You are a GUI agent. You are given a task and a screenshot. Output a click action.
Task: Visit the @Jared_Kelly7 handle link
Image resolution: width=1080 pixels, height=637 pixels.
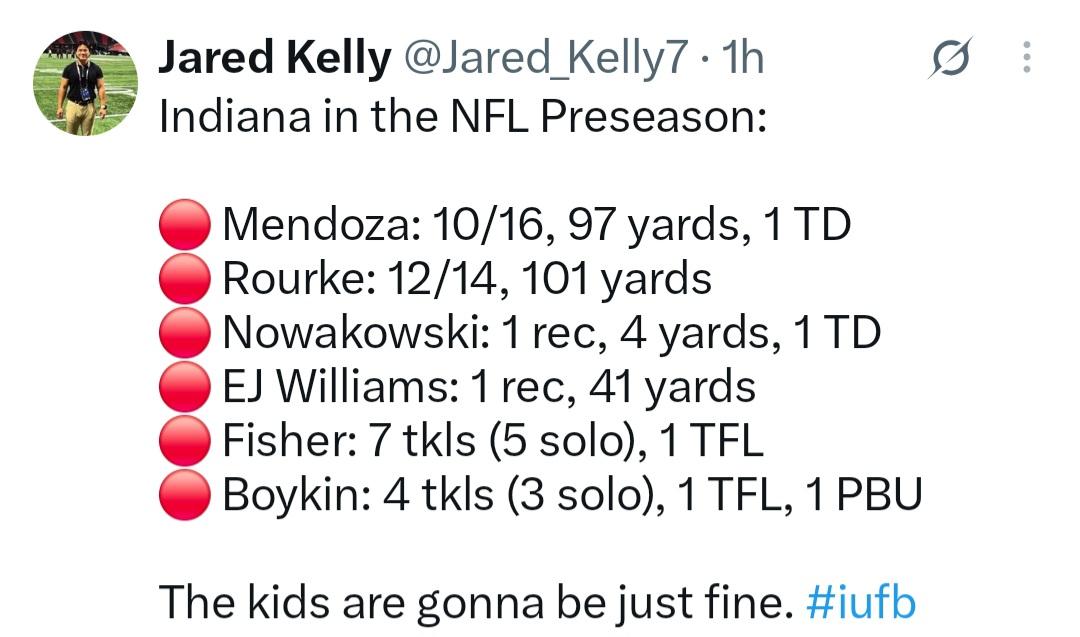click(x=546, y=57)
